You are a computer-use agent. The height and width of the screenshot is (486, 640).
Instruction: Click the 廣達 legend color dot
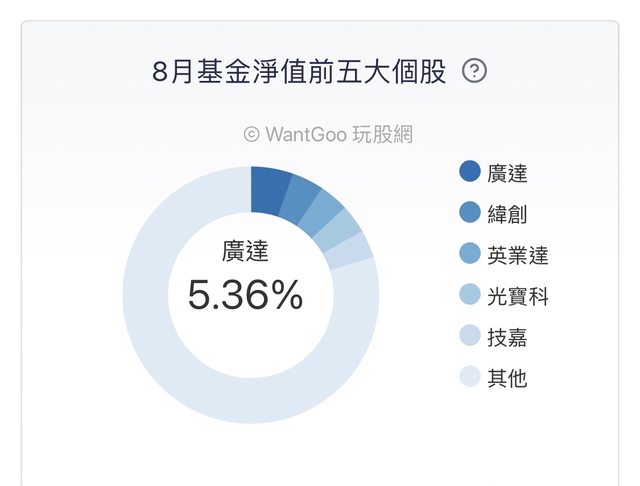pyautogui.click(x=470, y=172)
